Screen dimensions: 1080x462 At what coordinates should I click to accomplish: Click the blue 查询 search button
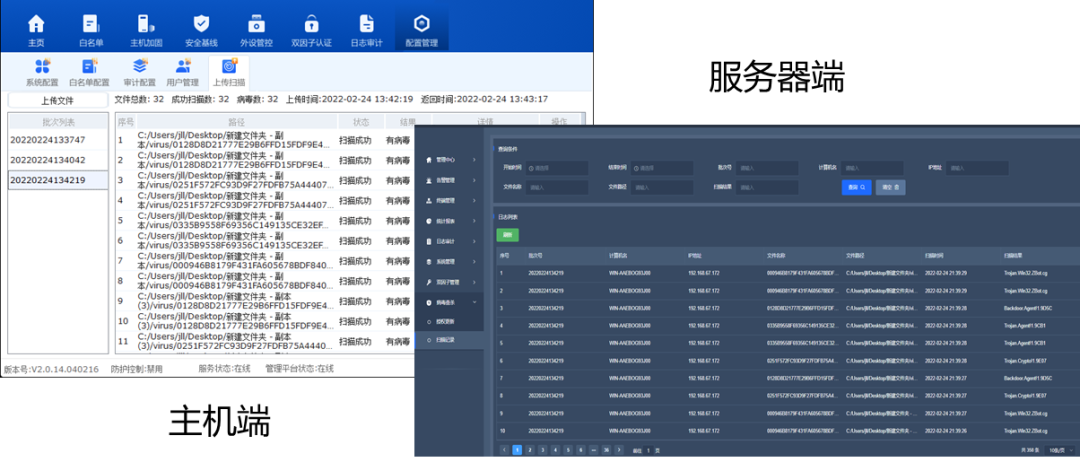pos(856,187)
